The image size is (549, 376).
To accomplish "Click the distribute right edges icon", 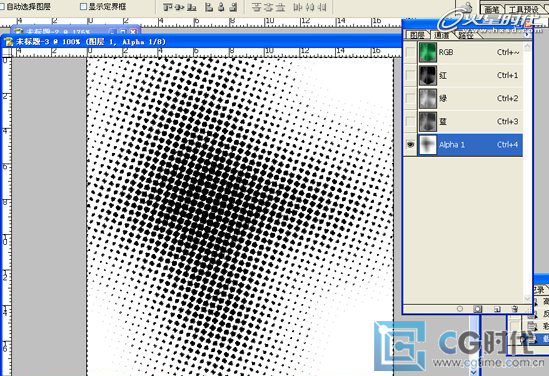I will click(x=322, y=7).
